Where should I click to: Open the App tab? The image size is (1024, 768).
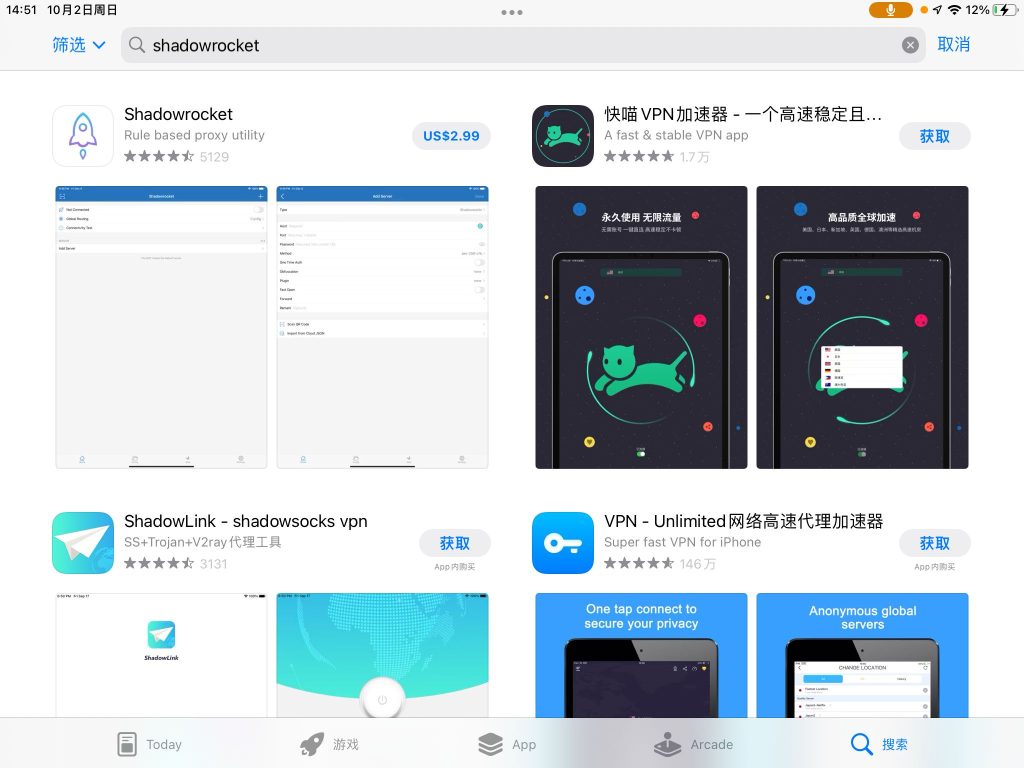507,744
